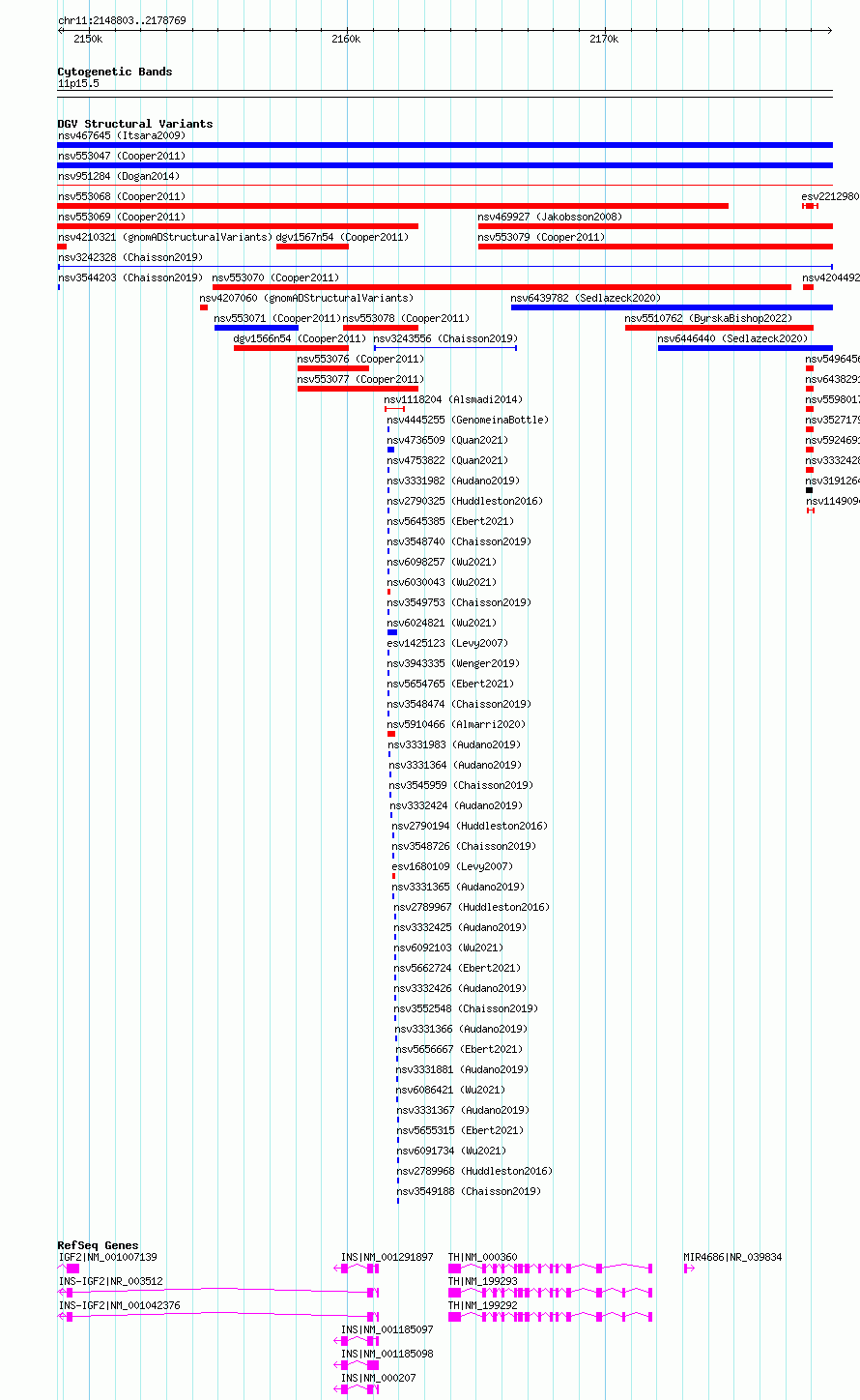Select the 11p15.5 cytogenetic band bar

444,94
